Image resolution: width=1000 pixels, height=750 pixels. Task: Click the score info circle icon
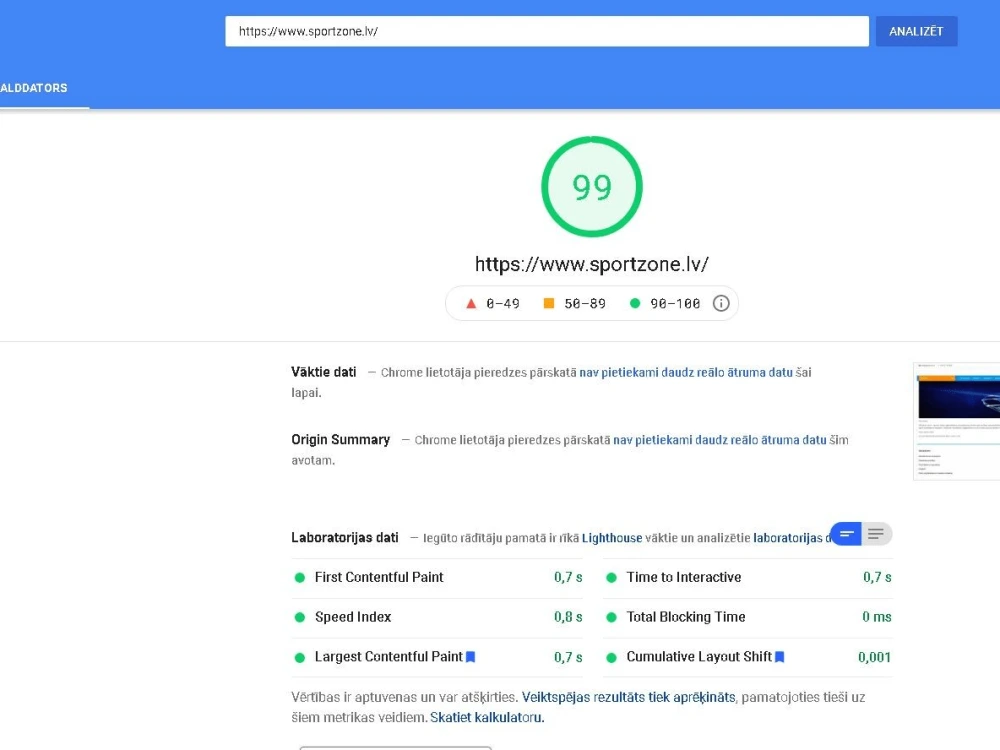tap(721, 304)
